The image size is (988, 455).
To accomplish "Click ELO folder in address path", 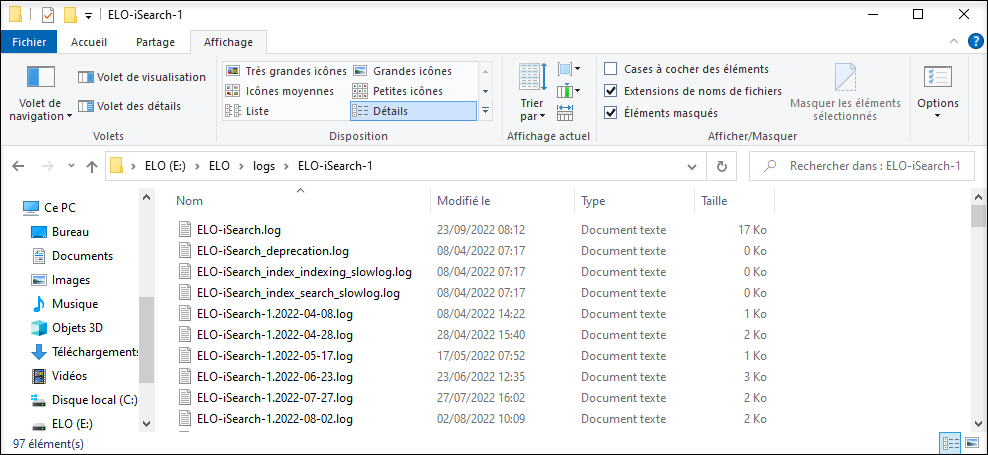I will tap(219, 166).
